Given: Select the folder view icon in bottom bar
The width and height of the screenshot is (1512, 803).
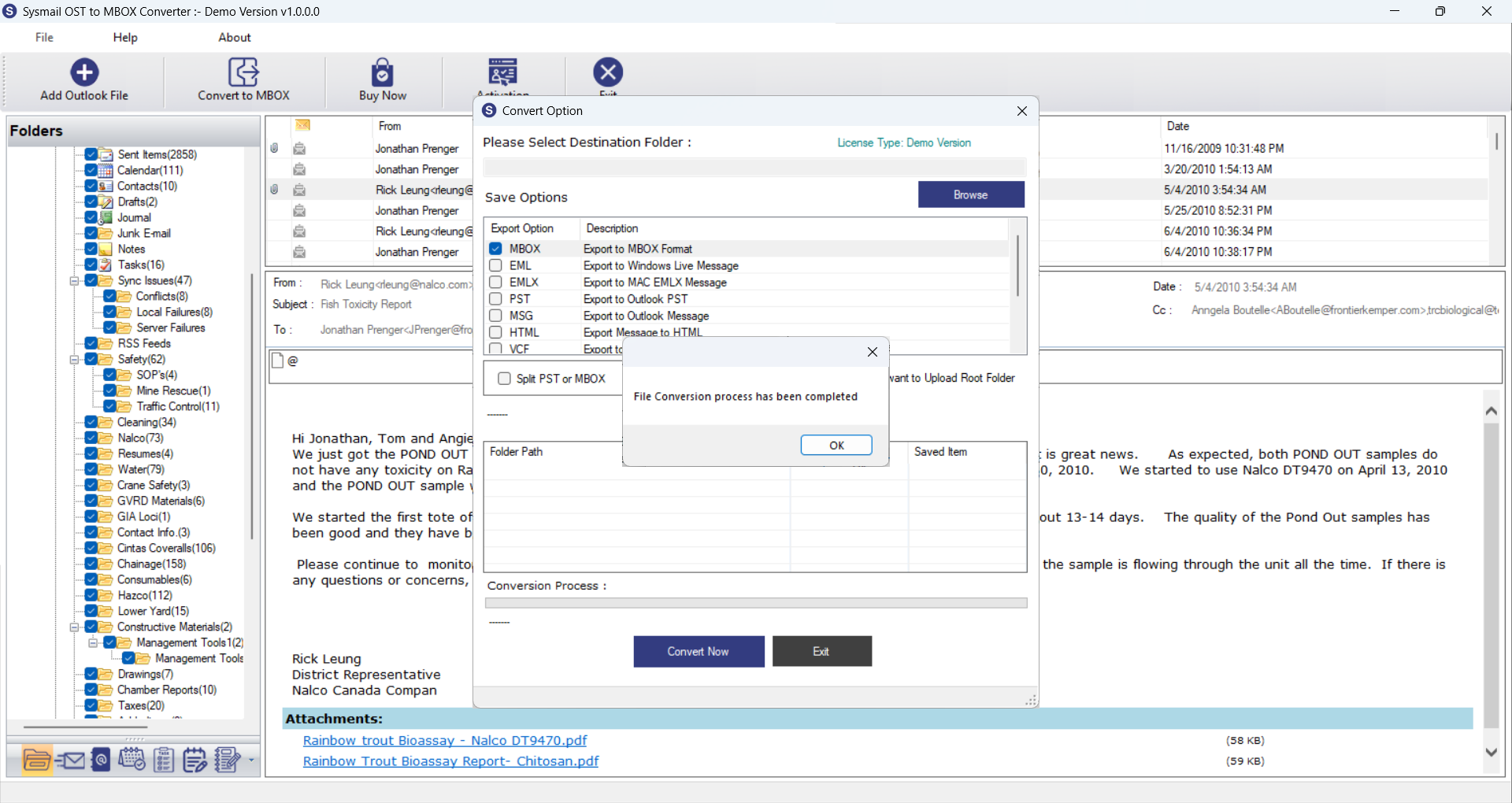Looking at the screenshot, I should point(37,760).
